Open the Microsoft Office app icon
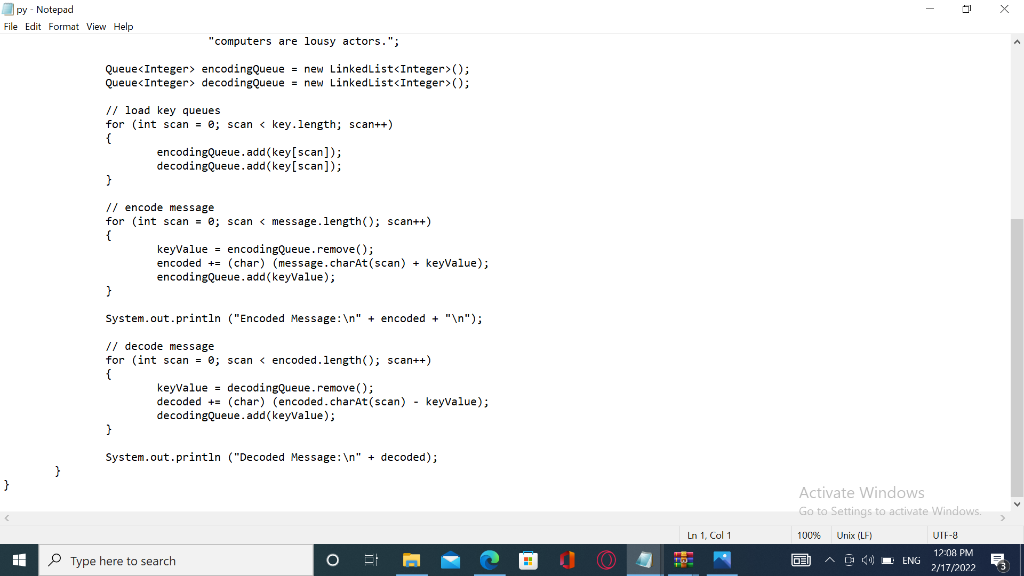1024x576 pixels. (x=566, y=560)
